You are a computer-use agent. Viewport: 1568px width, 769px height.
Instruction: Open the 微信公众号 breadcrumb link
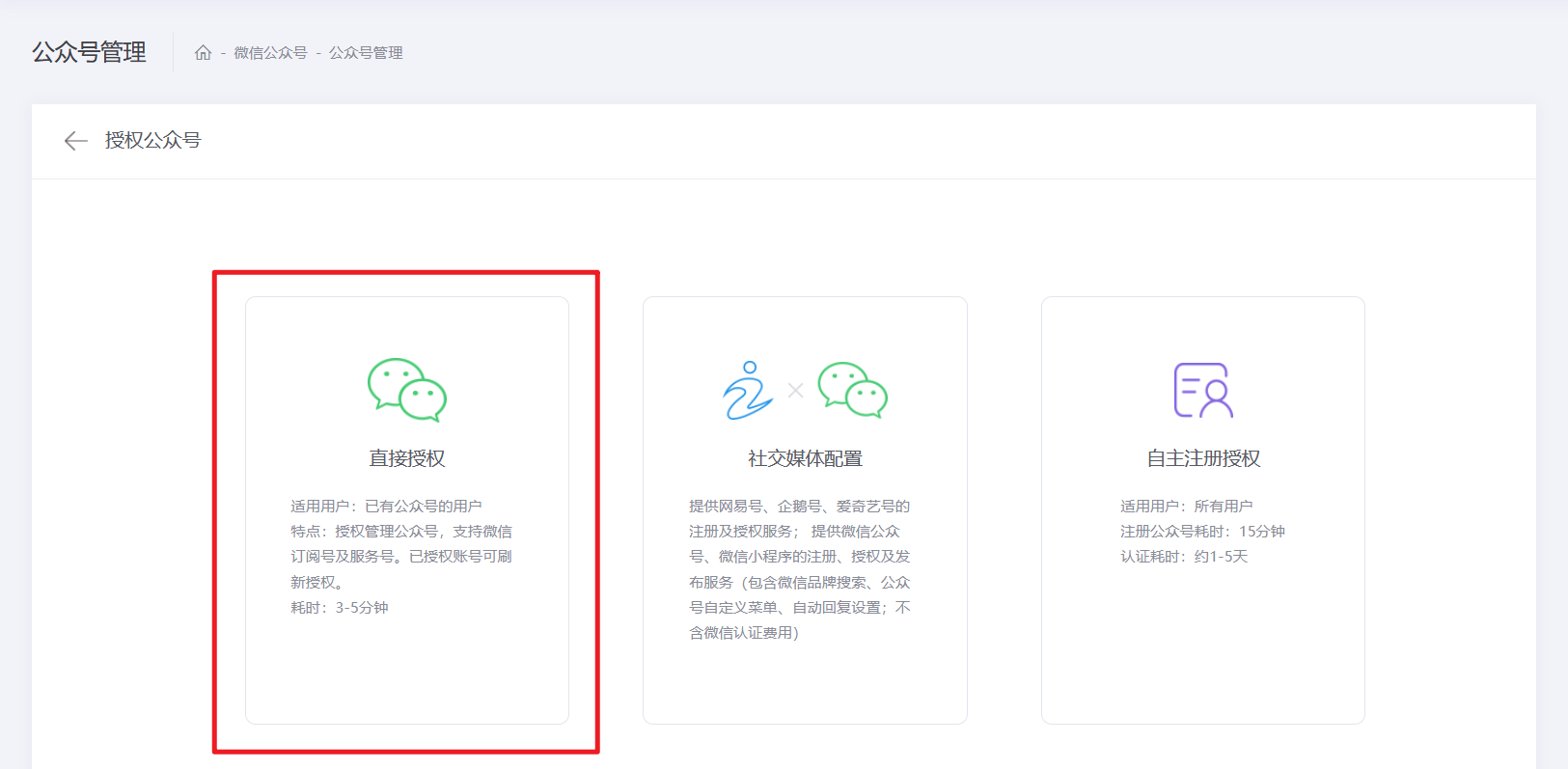(x=270, y=53)
